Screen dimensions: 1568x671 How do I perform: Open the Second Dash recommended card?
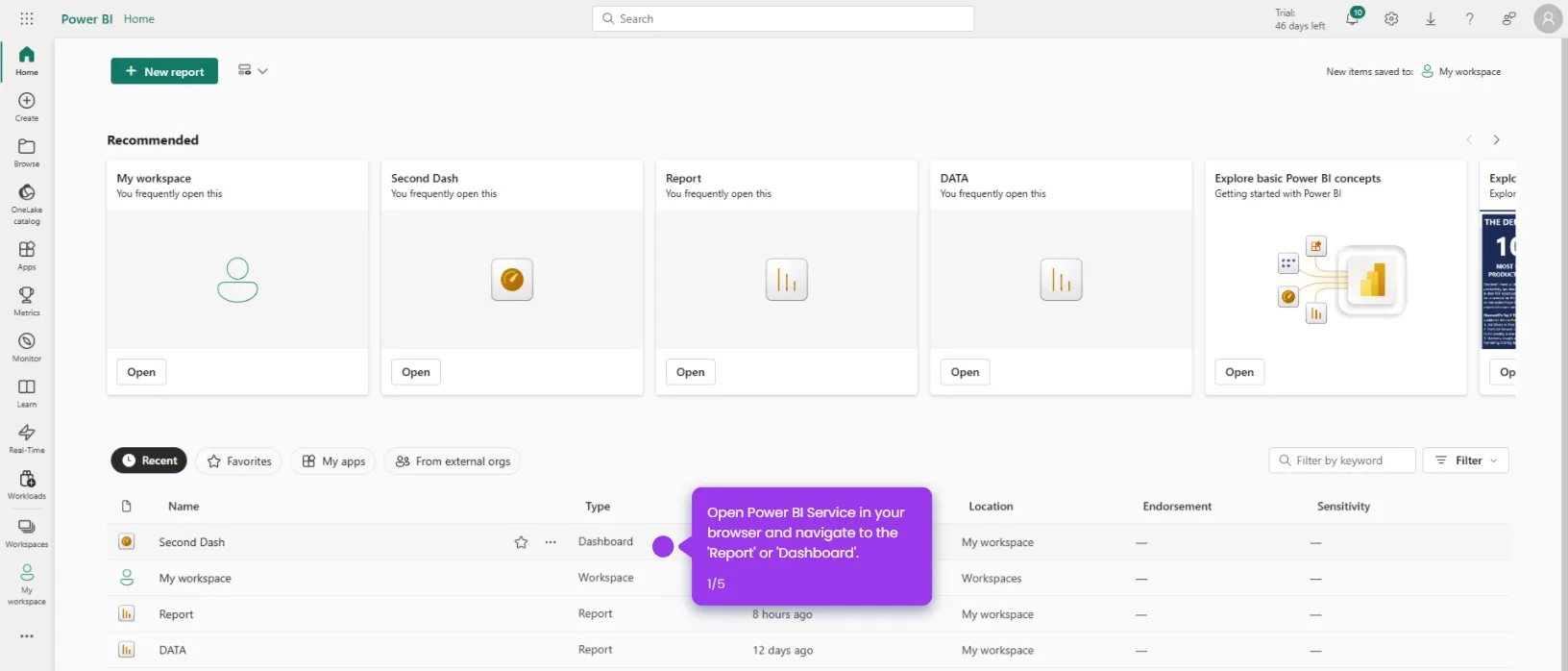coord(416,372)
